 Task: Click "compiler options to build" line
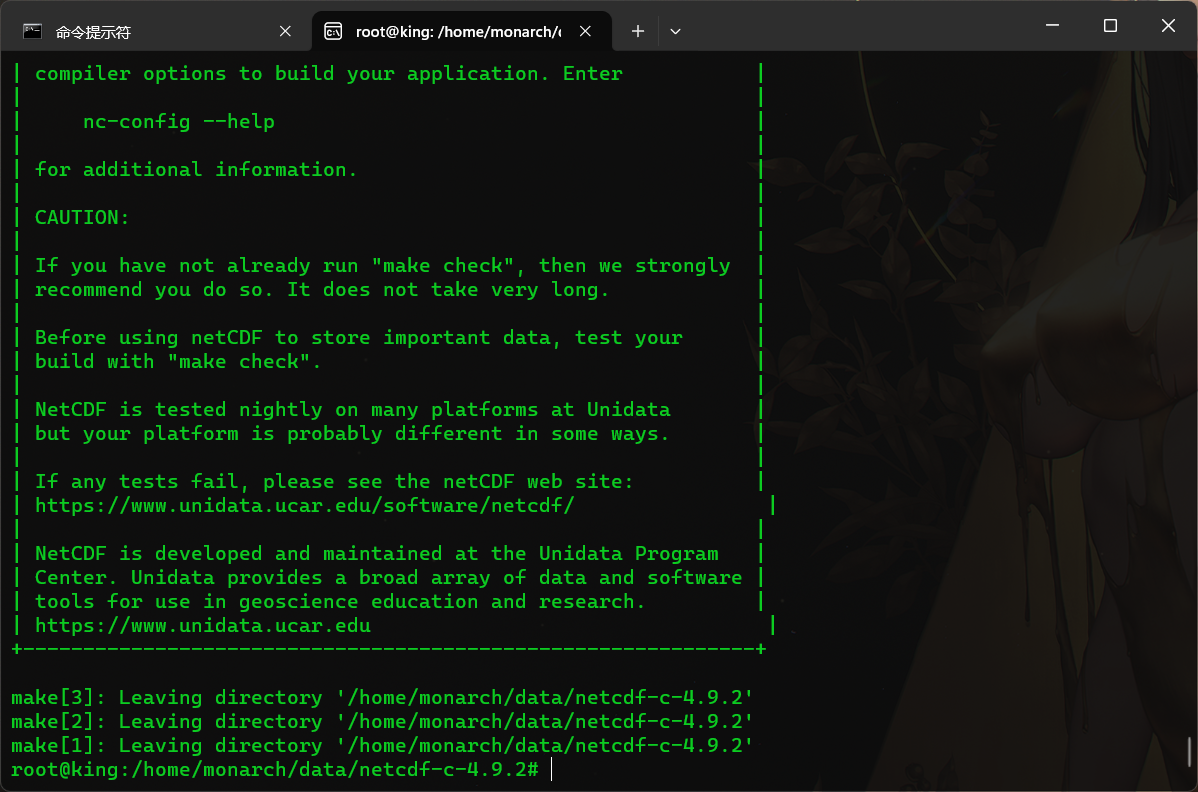point(329,73)
